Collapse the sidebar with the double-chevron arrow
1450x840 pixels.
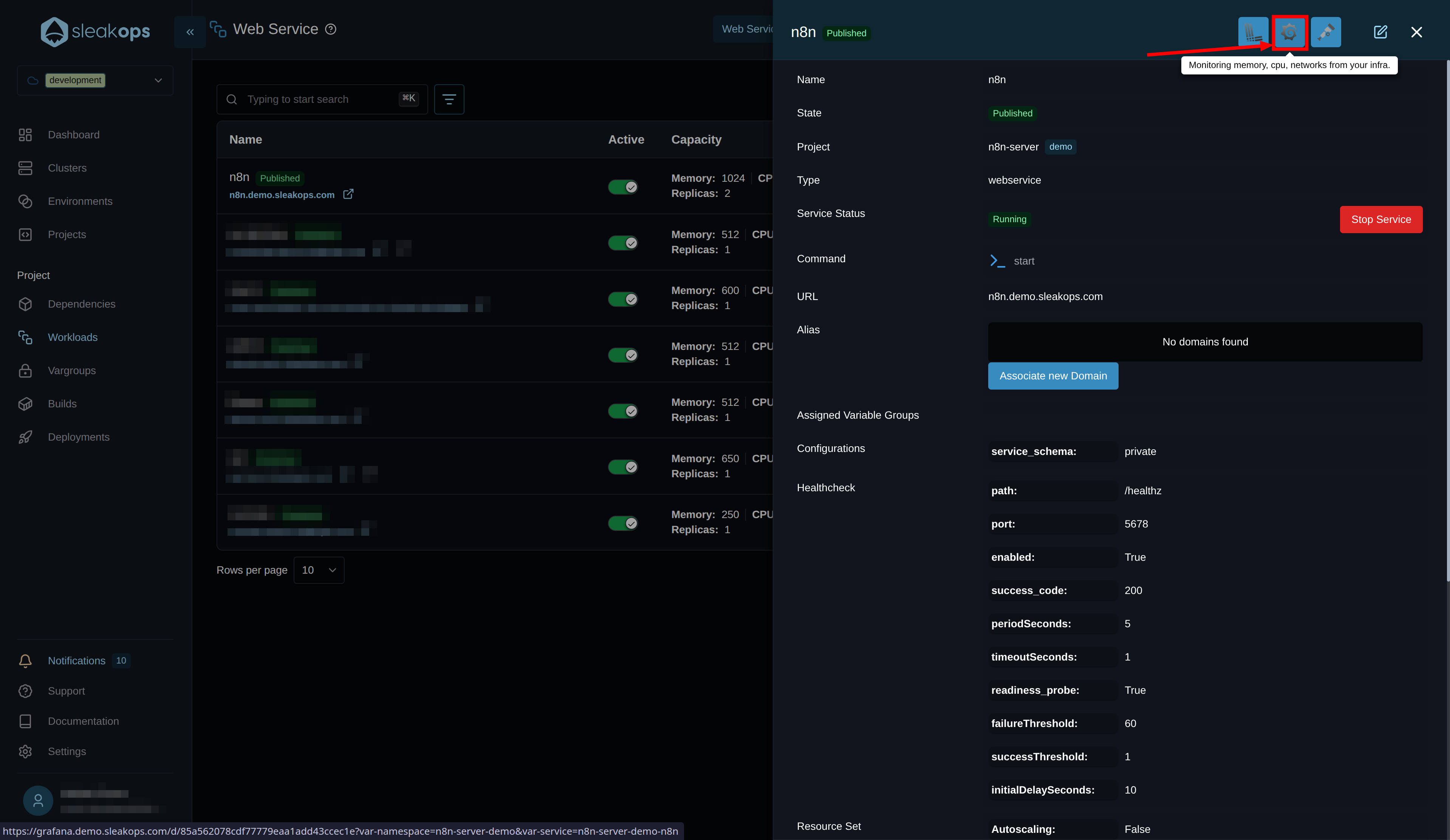coord(190,32)
